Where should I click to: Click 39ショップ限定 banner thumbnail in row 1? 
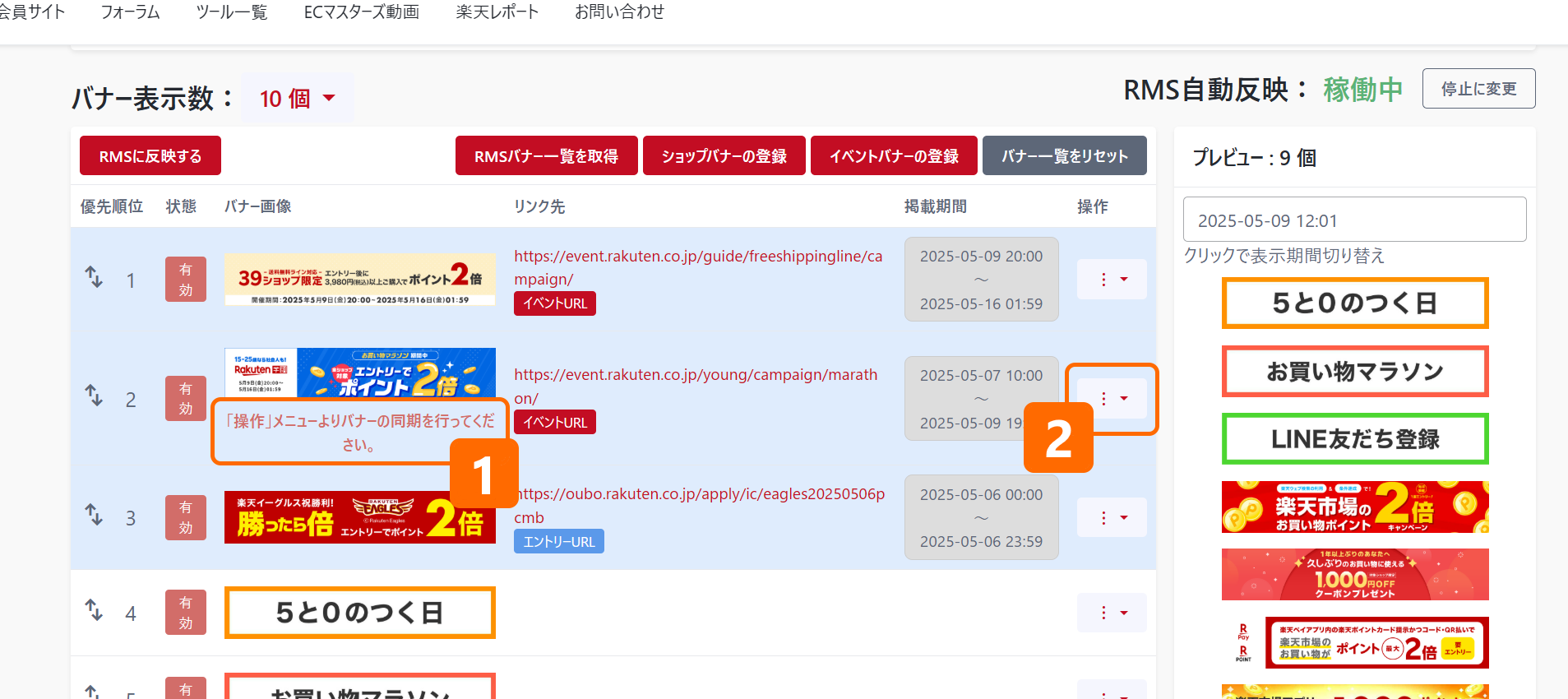[x=360, y=279]
